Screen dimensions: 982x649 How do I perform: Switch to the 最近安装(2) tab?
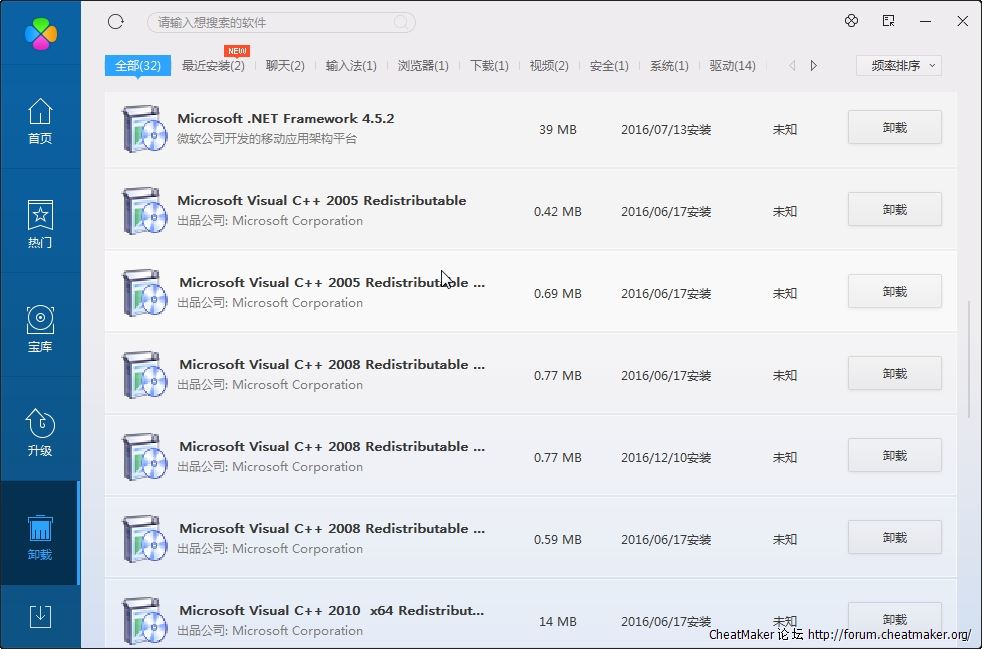coord(213,66)
